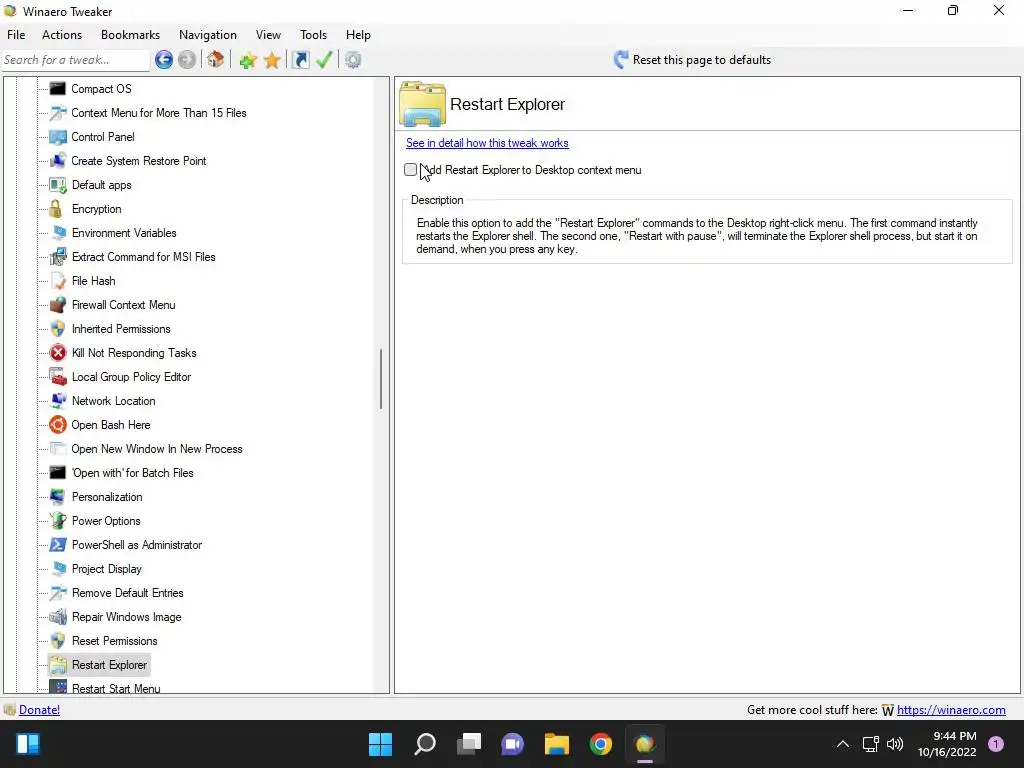Viewport: 1024px width, 768px height.
Task: Open the View menu
Action: click(268, 35)
